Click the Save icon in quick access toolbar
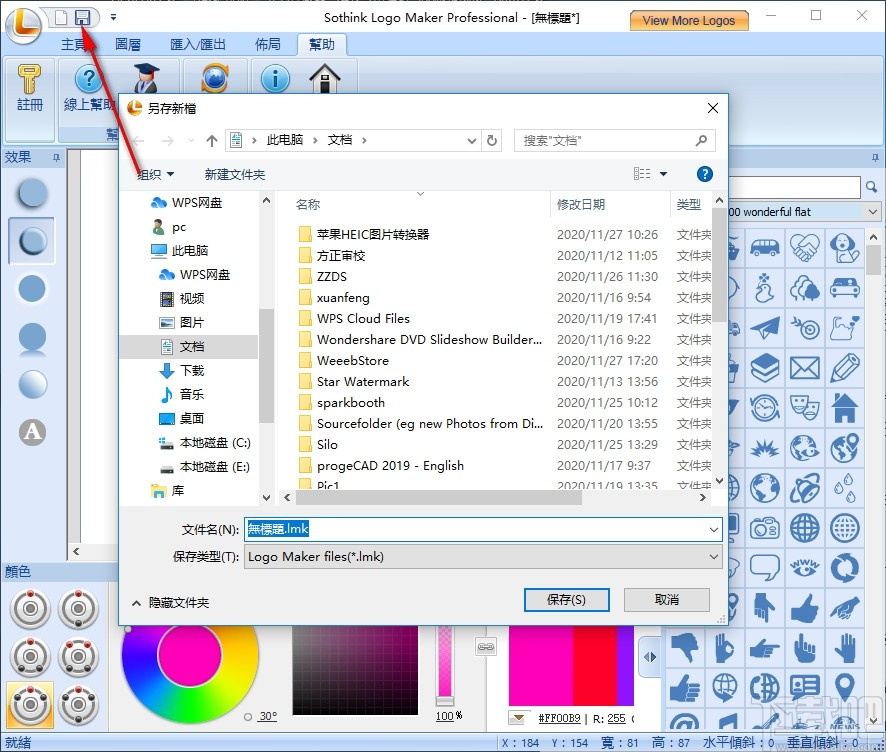886x752 pixels. (x=83, y=17)
